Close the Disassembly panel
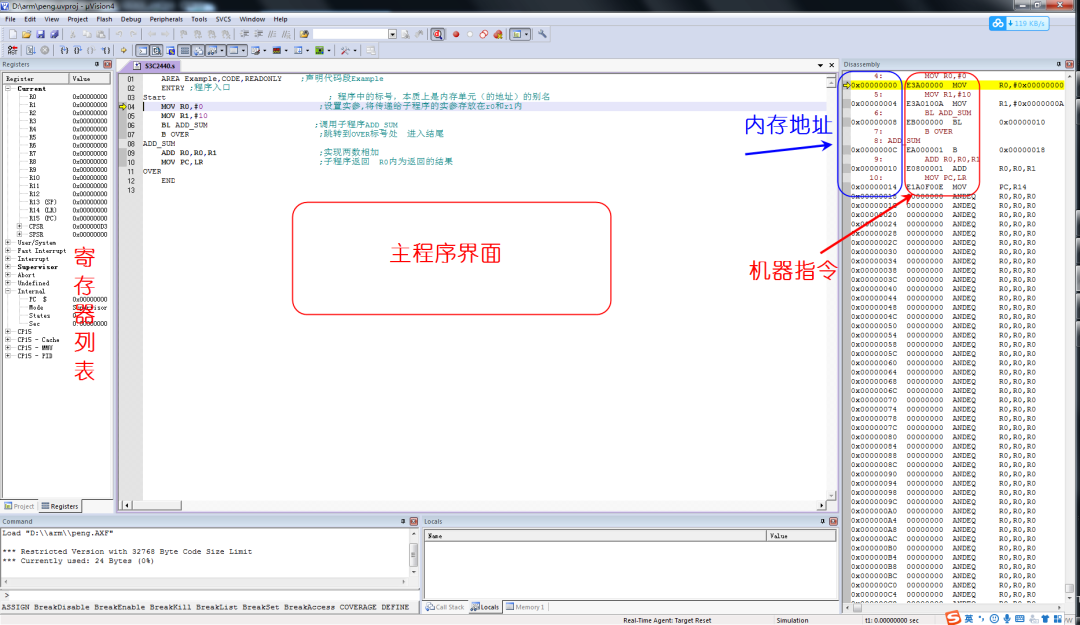The height and width of the screenshot is (625, 1080). pos(1069,64)
